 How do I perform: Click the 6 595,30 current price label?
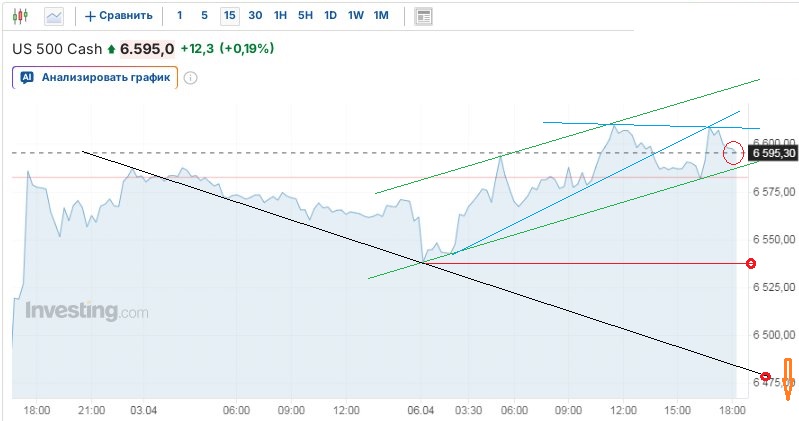point(774,153)
